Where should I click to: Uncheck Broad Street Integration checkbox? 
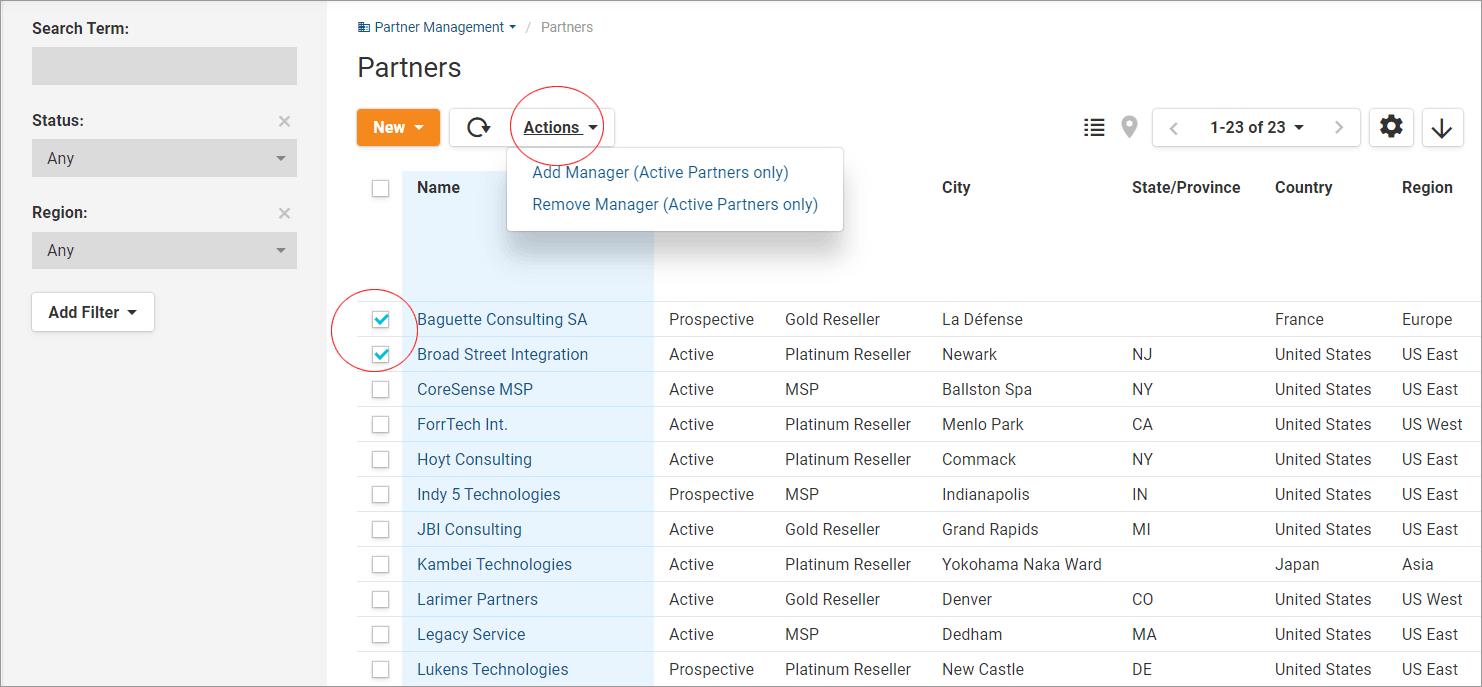pyautogui.click(x=380, y=354)
